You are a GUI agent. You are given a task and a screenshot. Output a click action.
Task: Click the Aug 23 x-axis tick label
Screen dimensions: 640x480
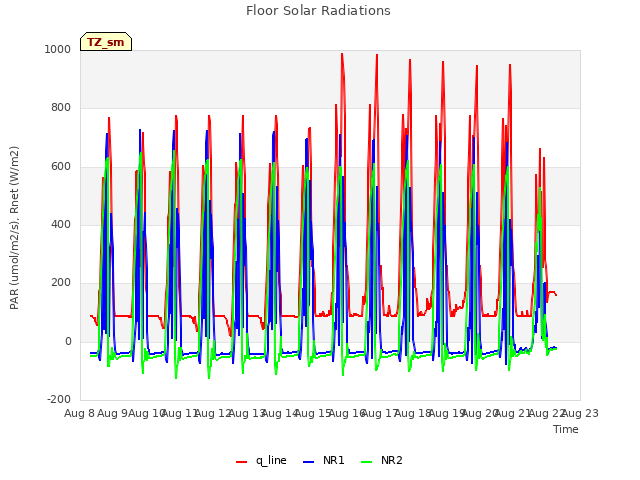click(580, 413)
